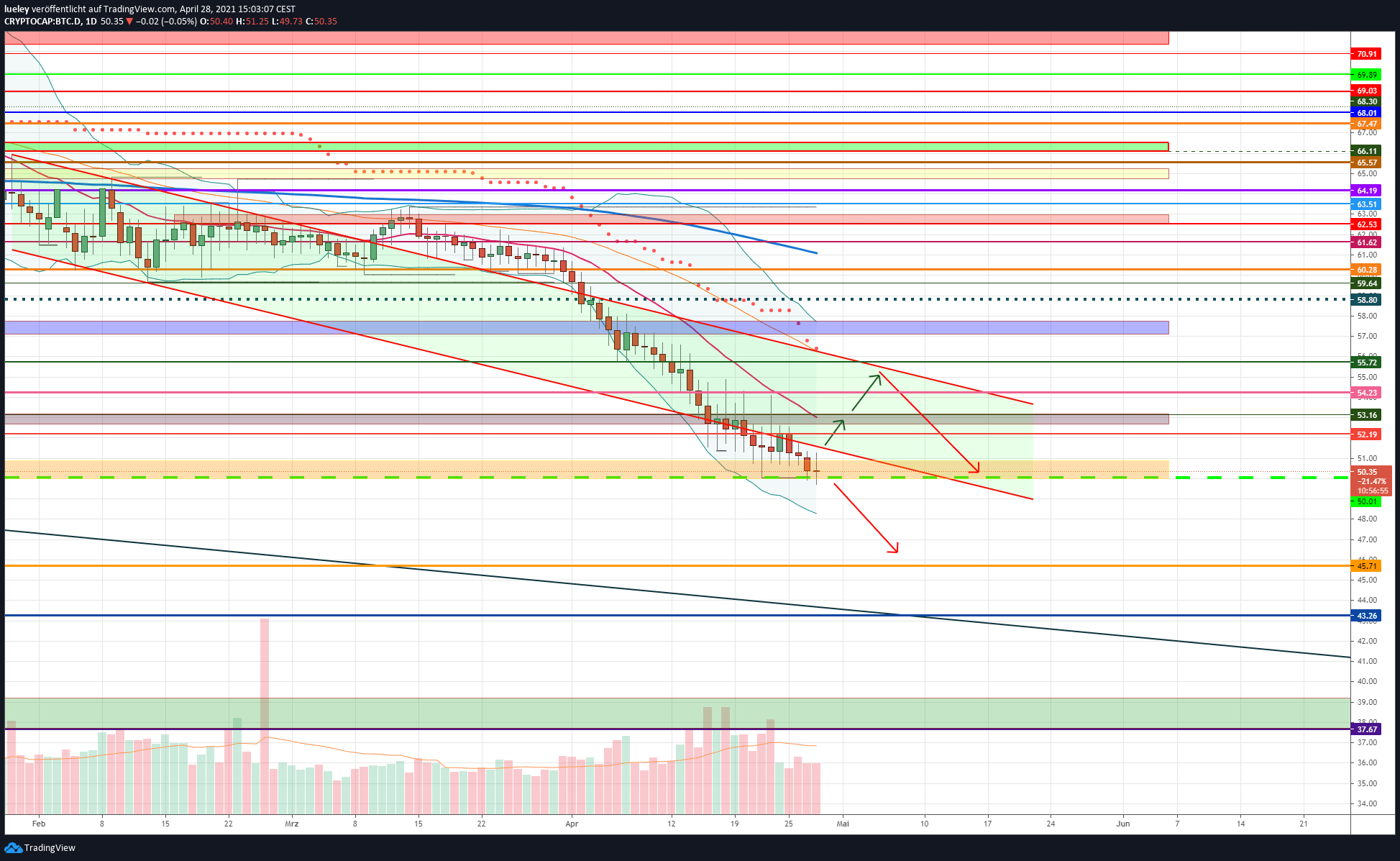
Task: Click the 37.67 purple price label
Action: 1366,729
